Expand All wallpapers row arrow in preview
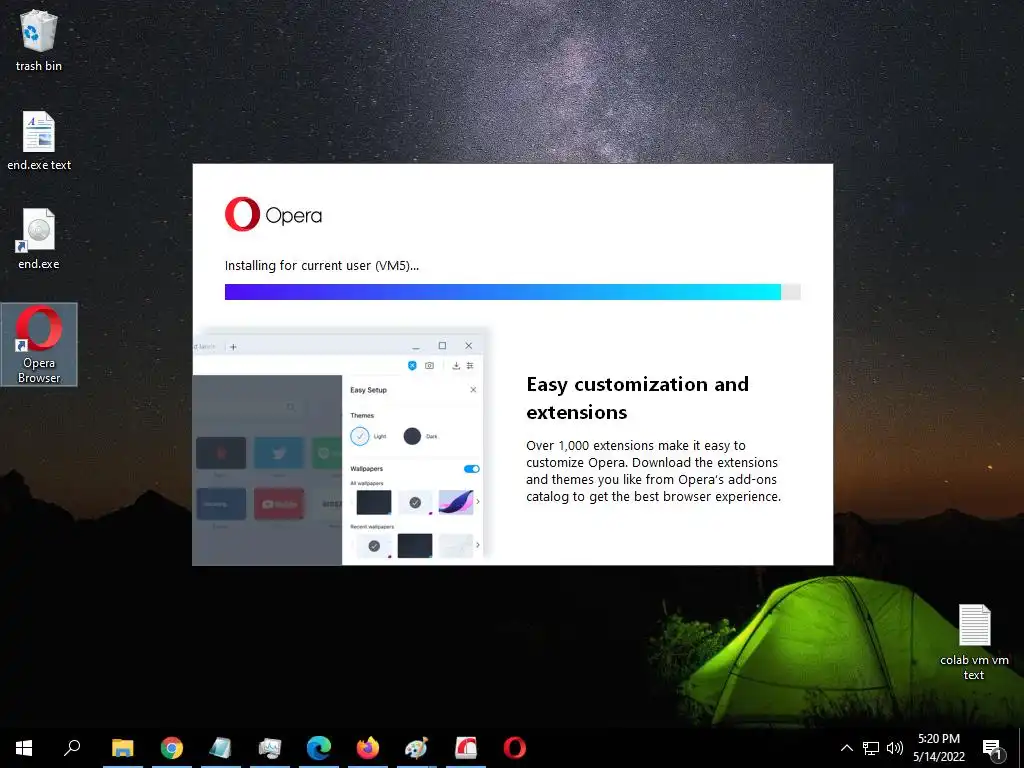Viewport: 1024px width, 768px height. pyautogui.click(x=477, y=502)
